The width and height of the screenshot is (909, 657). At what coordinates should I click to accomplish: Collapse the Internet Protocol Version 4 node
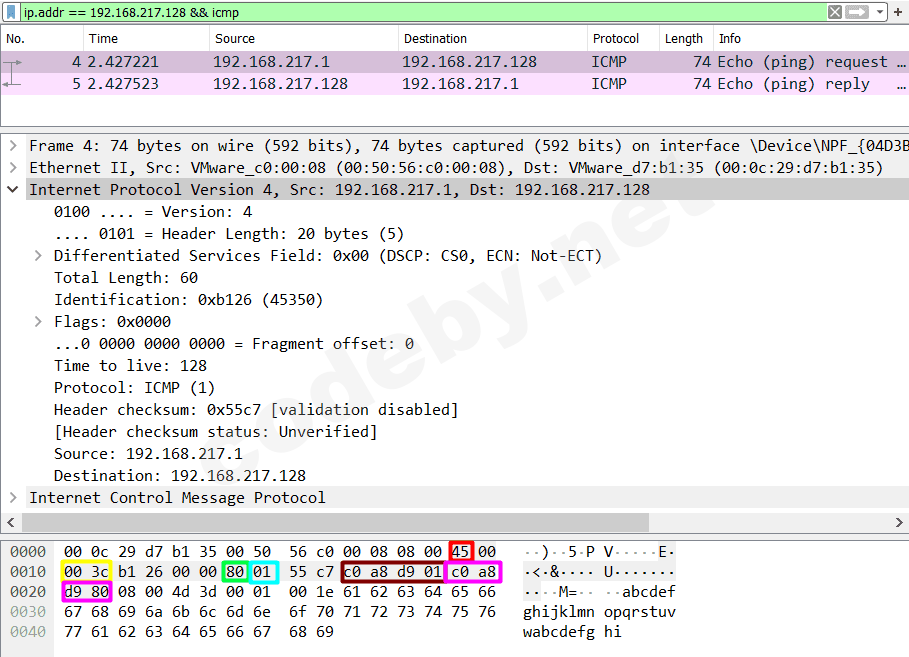[13, 190]
